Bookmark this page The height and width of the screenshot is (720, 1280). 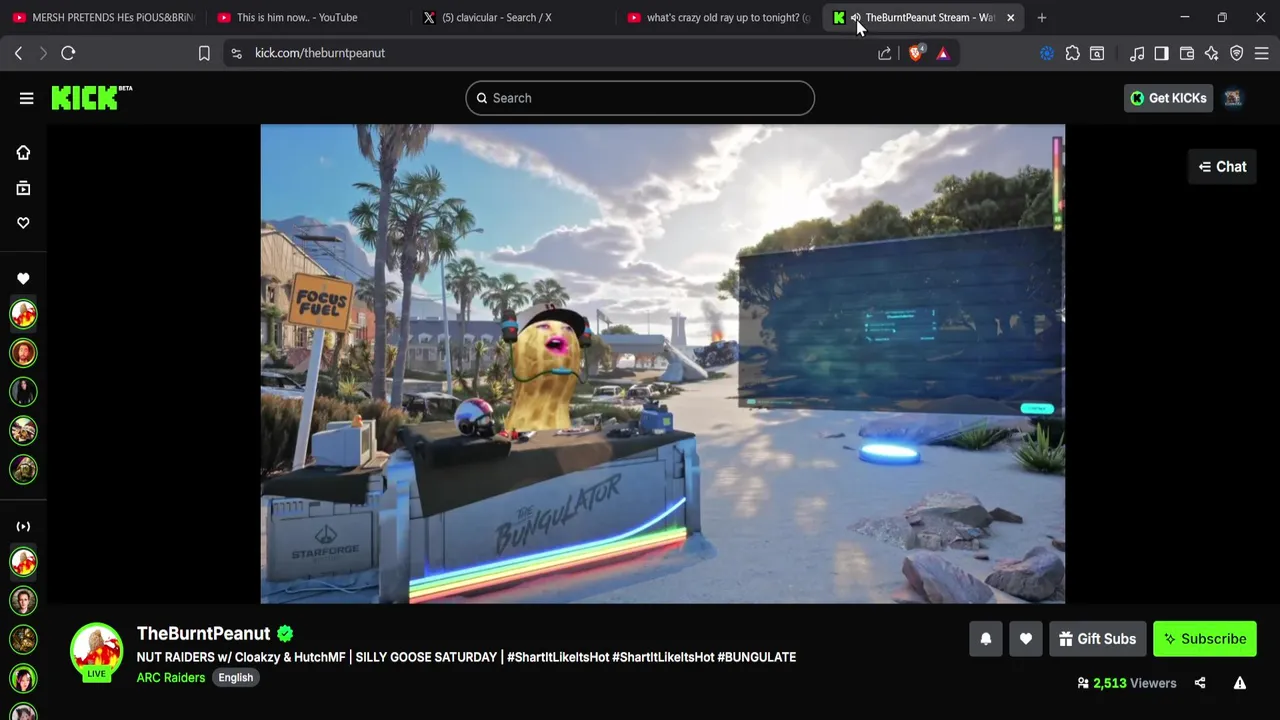point(204,53)
